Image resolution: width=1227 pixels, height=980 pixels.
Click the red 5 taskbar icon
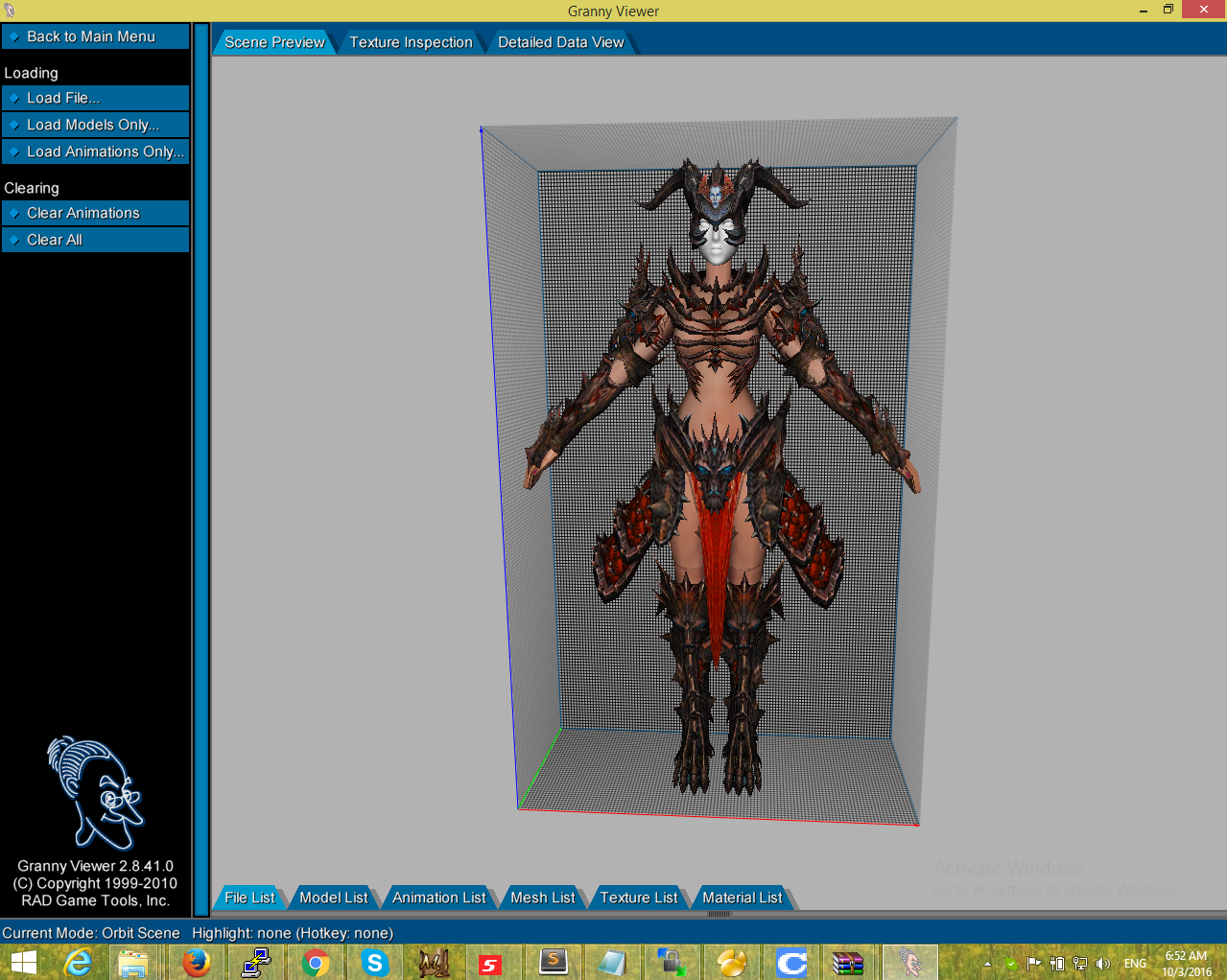point(491,964)
